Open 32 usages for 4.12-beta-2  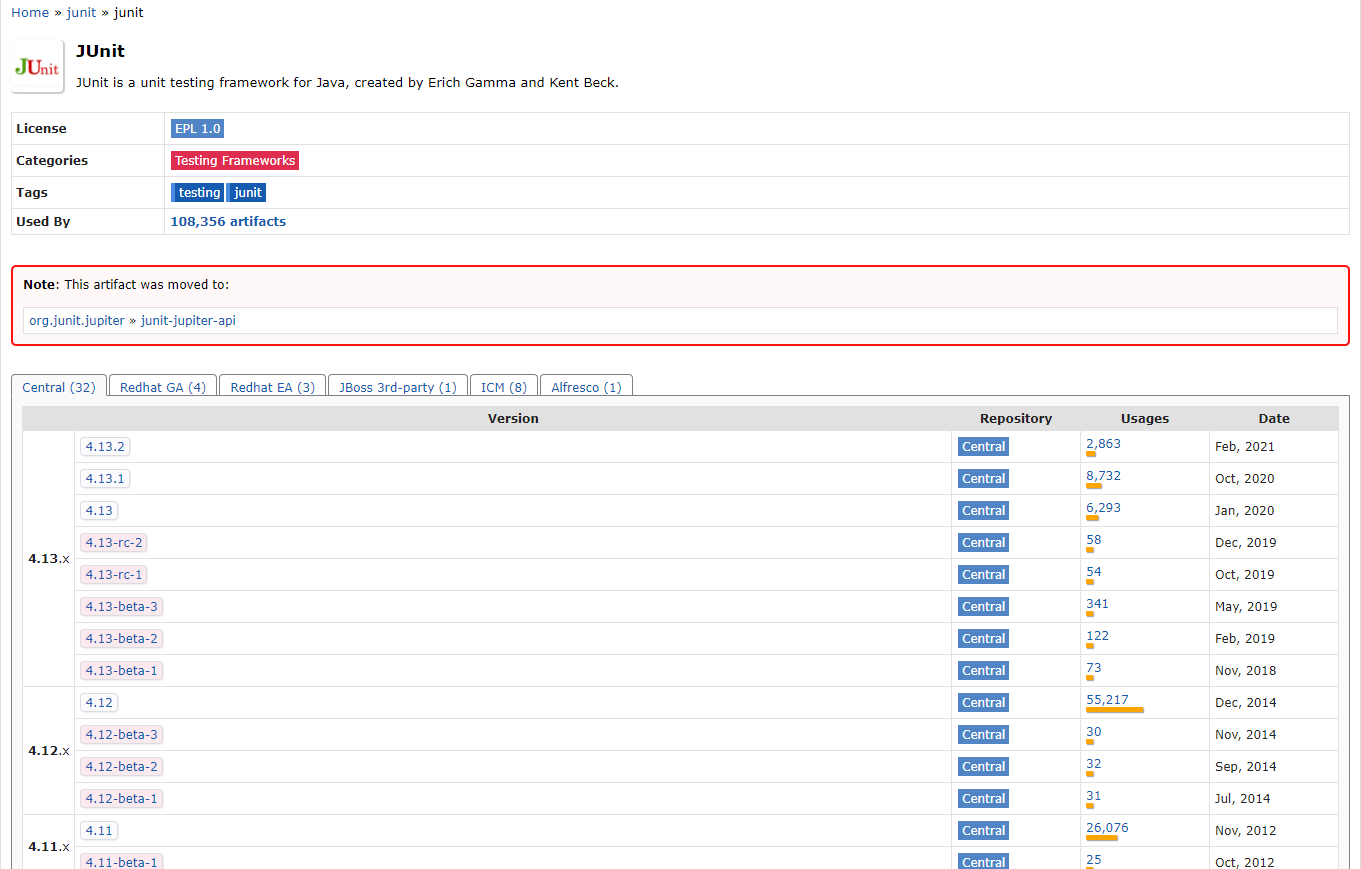pyautogui.click(x=1094, y=764)
